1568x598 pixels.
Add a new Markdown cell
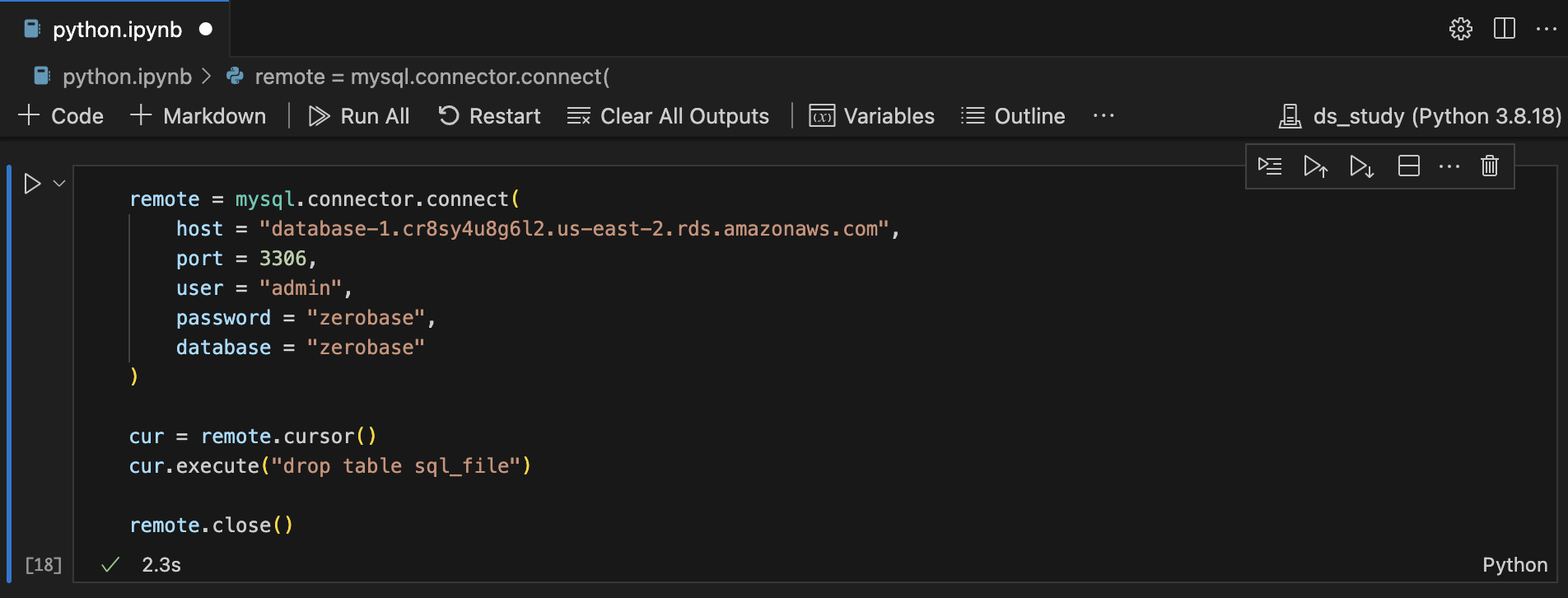pos(198,116)
